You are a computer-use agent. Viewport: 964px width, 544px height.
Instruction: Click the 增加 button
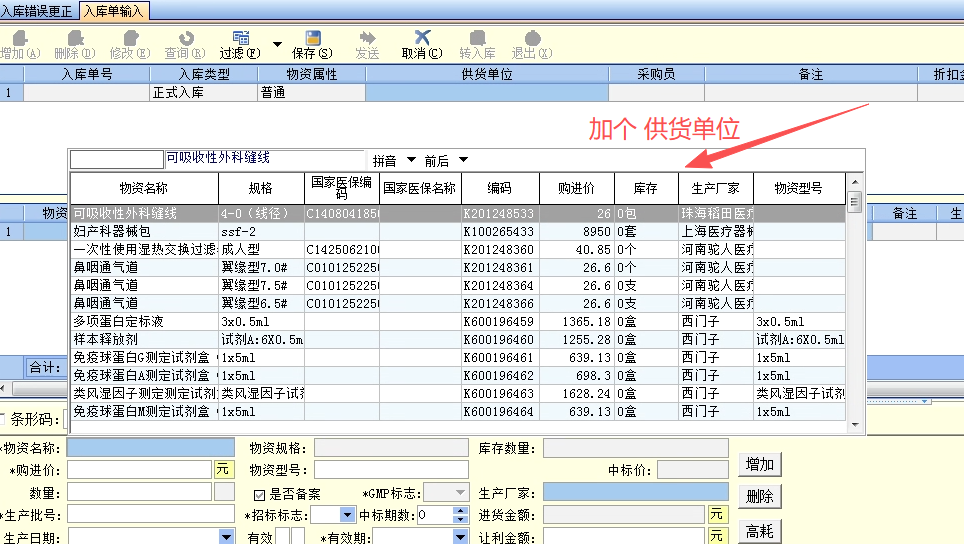pos(759,465)
